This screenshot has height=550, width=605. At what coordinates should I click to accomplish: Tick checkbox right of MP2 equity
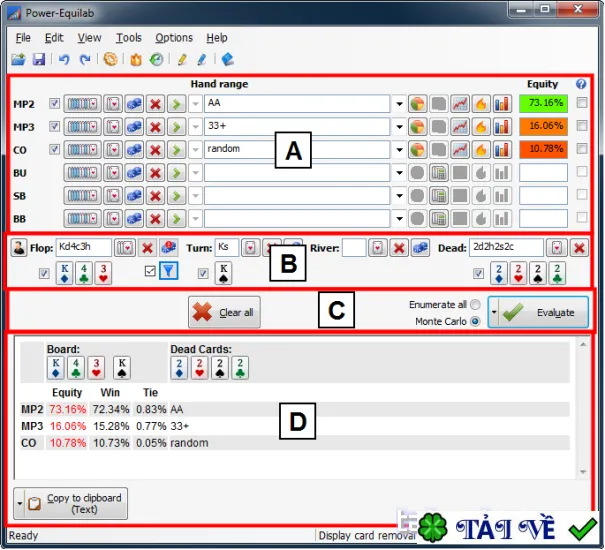click(581, 103)
